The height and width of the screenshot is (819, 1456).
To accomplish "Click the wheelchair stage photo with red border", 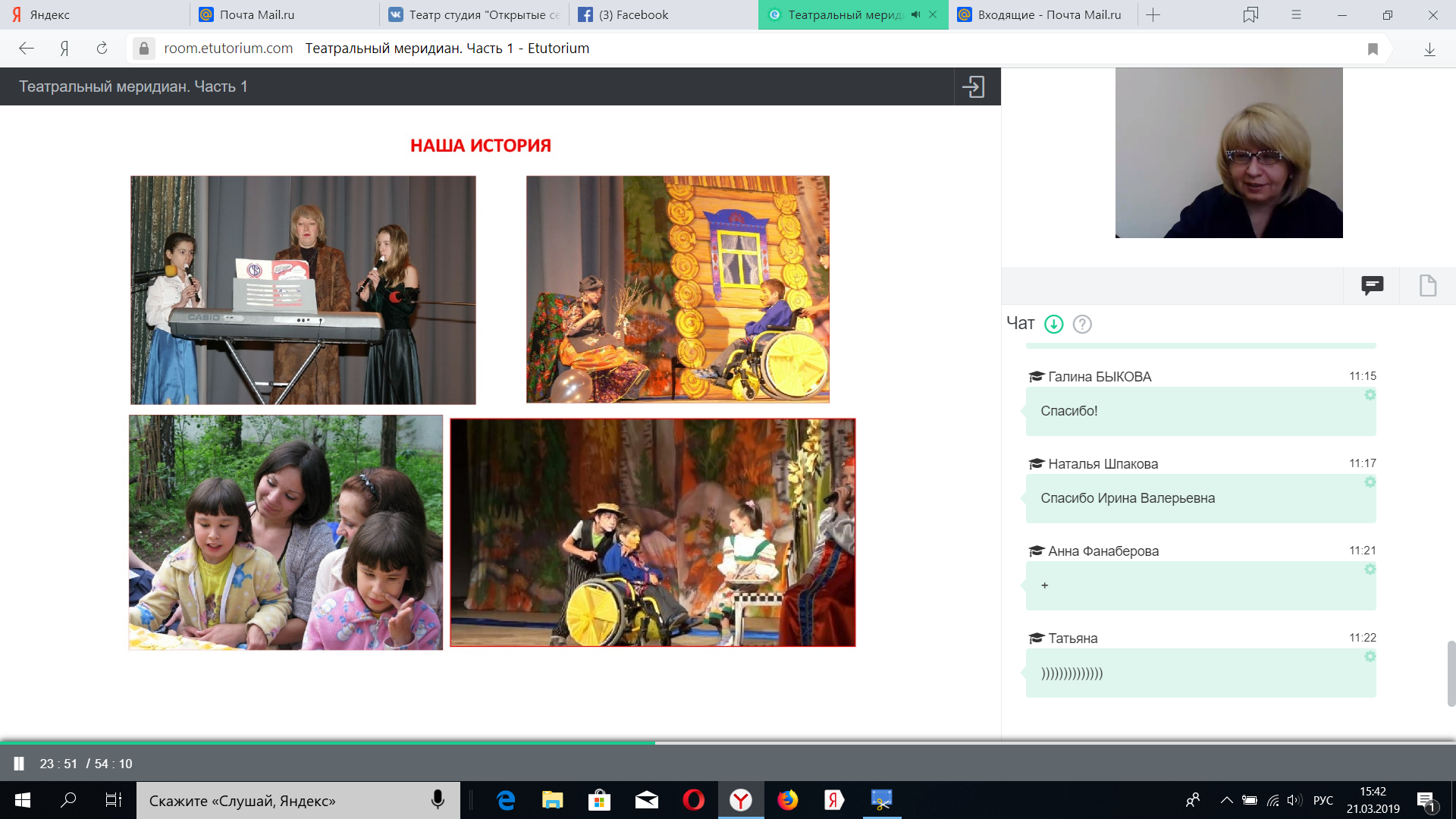I will coord(652,532).
